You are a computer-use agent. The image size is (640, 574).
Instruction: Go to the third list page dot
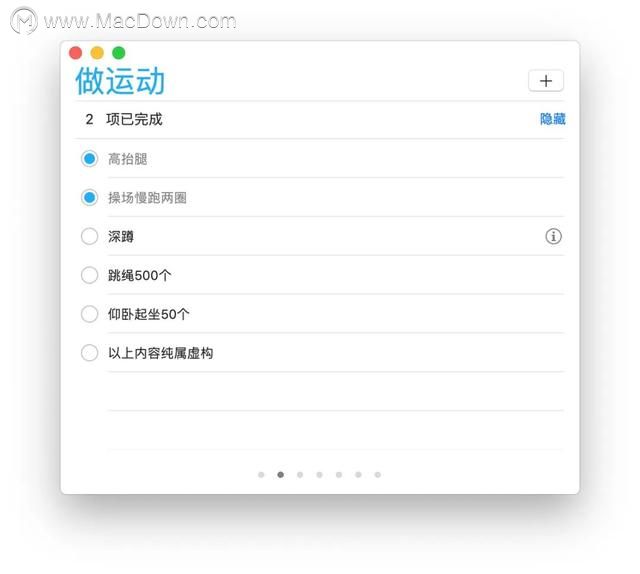pos(300,474)
